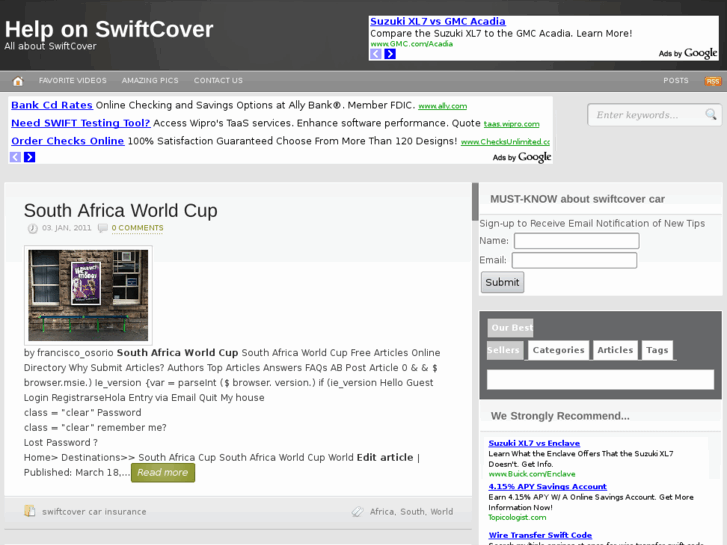Switch to Our Best Sellers tab
This screenshot has width=727, height=545.
click(x=510, y=339)
